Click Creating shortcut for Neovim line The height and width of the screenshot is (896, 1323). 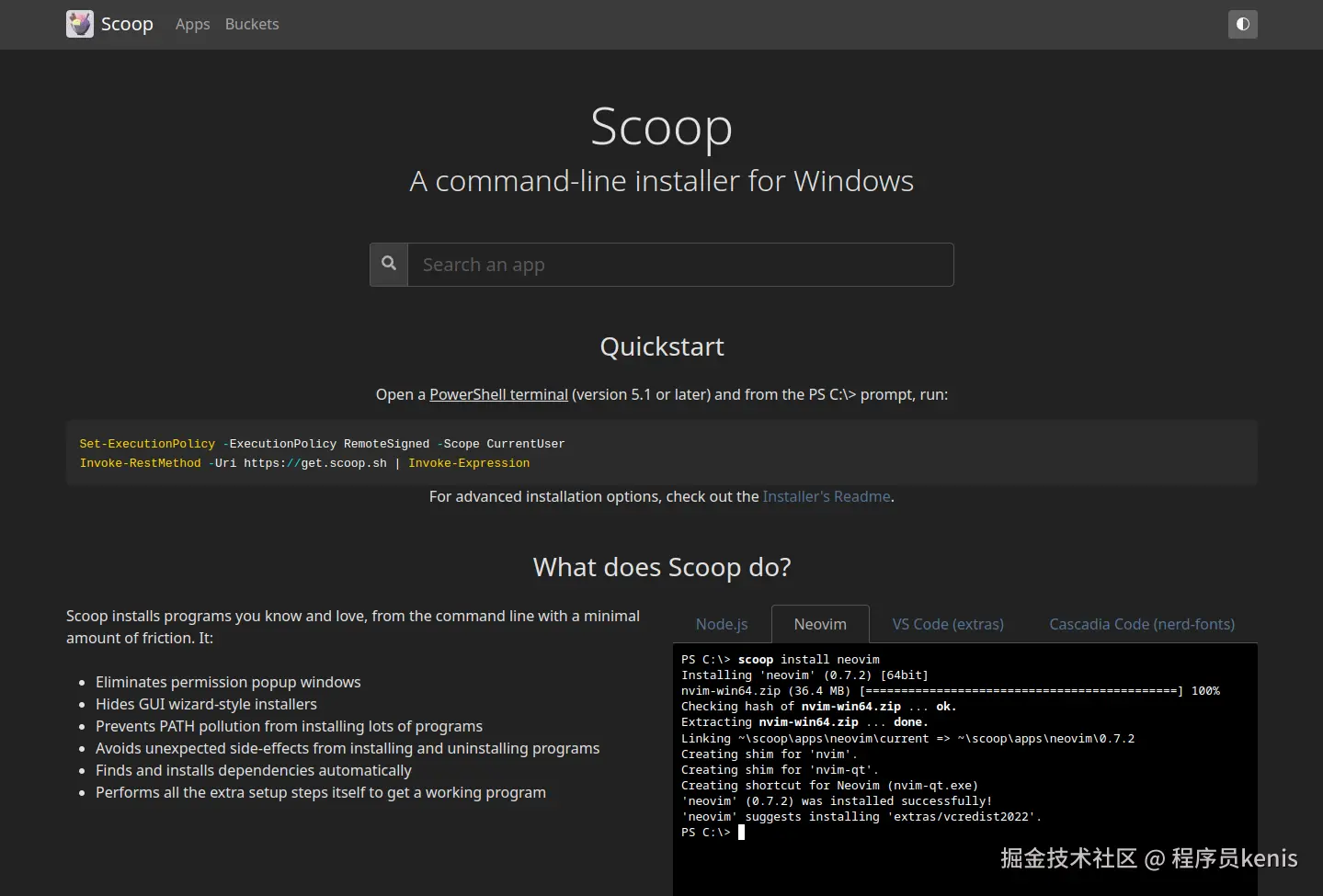tap(829, 786)
